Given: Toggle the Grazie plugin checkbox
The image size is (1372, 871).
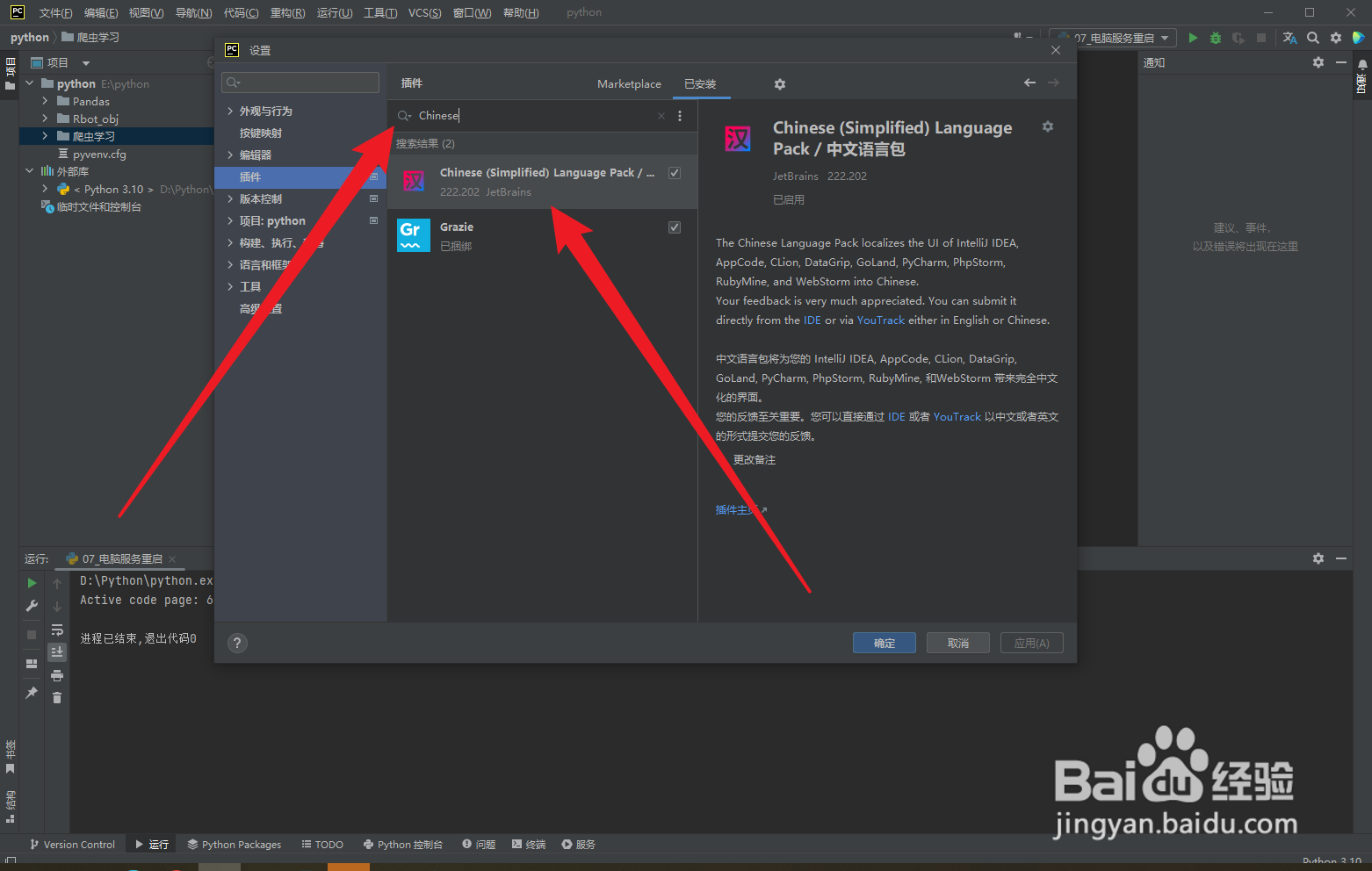Looking at the screenshot, I should (675, 227).
